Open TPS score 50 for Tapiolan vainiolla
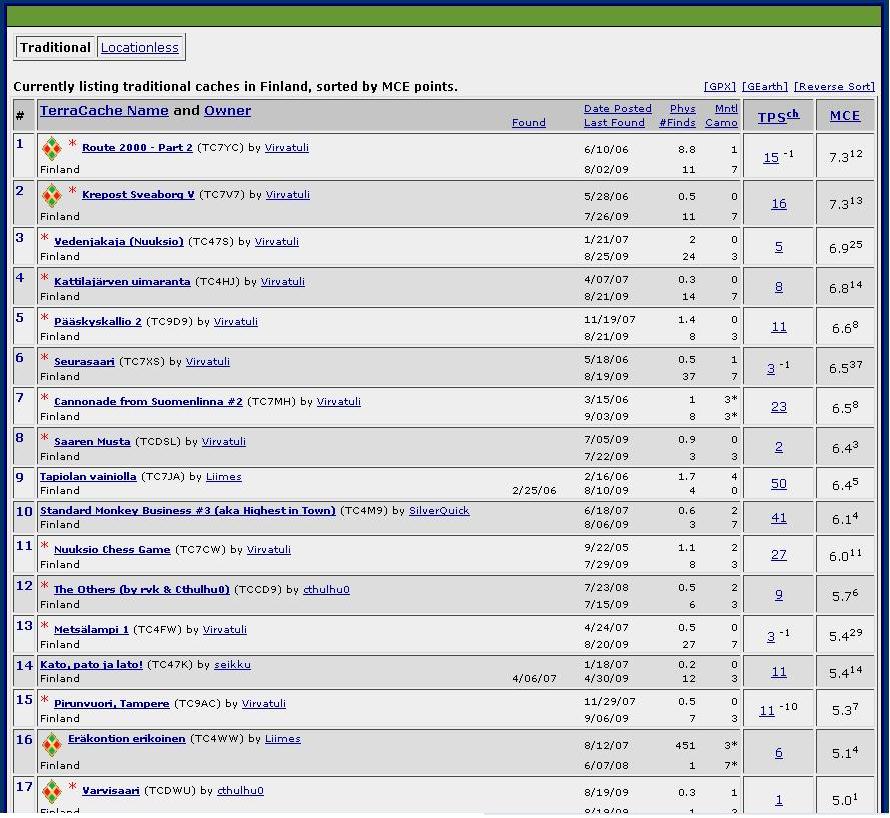The height and width of the screenshot is (818, 890). 778,484
